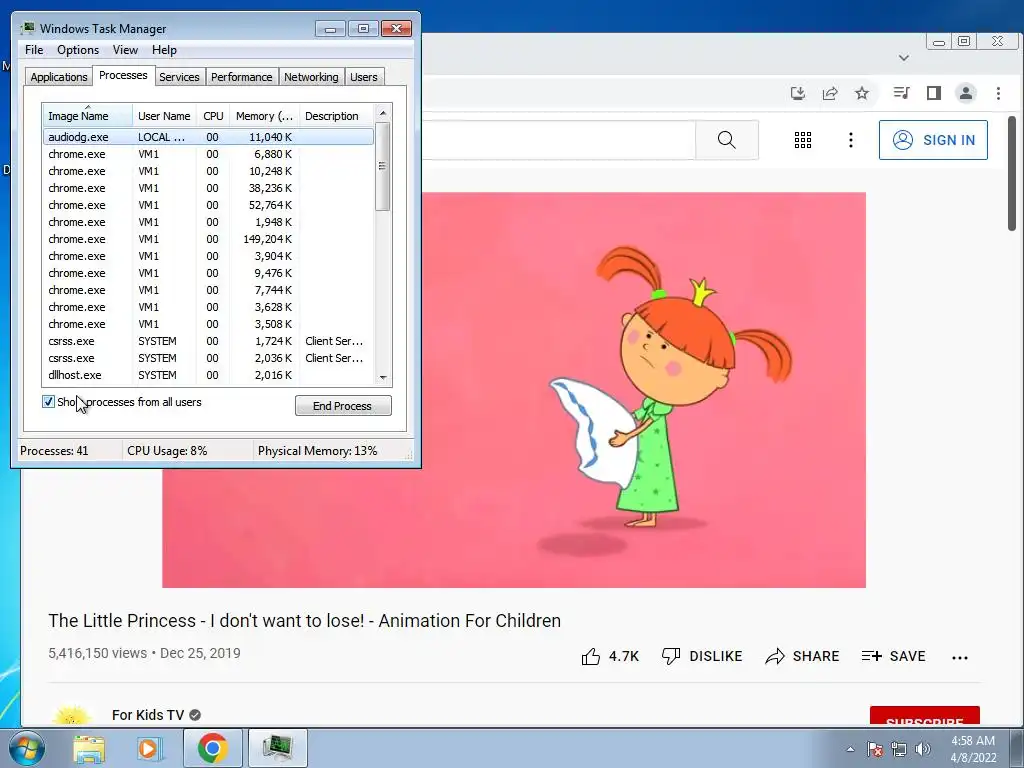Viewport: 1024px width, 768px height.
Task: Click the YouTube search input field
Action: (x=558, y=140)
